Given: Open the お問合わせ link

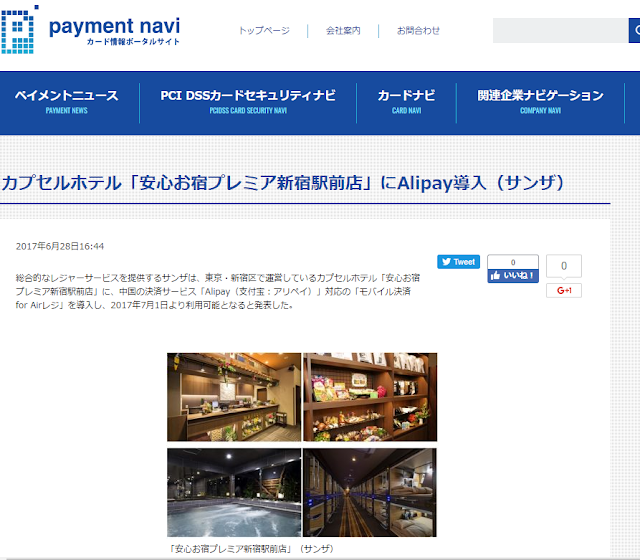Looking at the screenshot, I should tap(418, 31).
